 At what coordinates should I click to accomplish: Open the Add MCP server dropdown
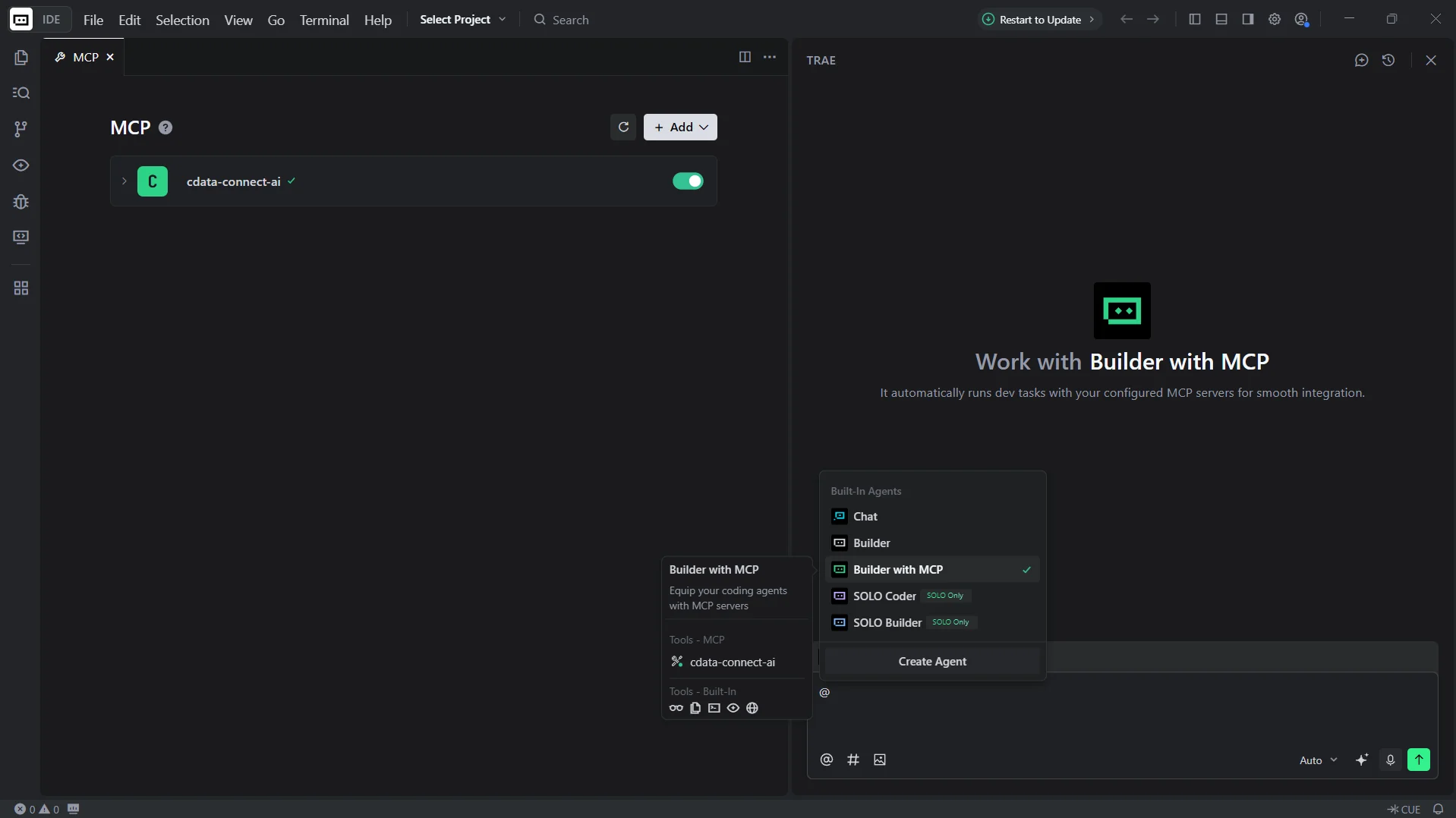[x=680, y=127]
